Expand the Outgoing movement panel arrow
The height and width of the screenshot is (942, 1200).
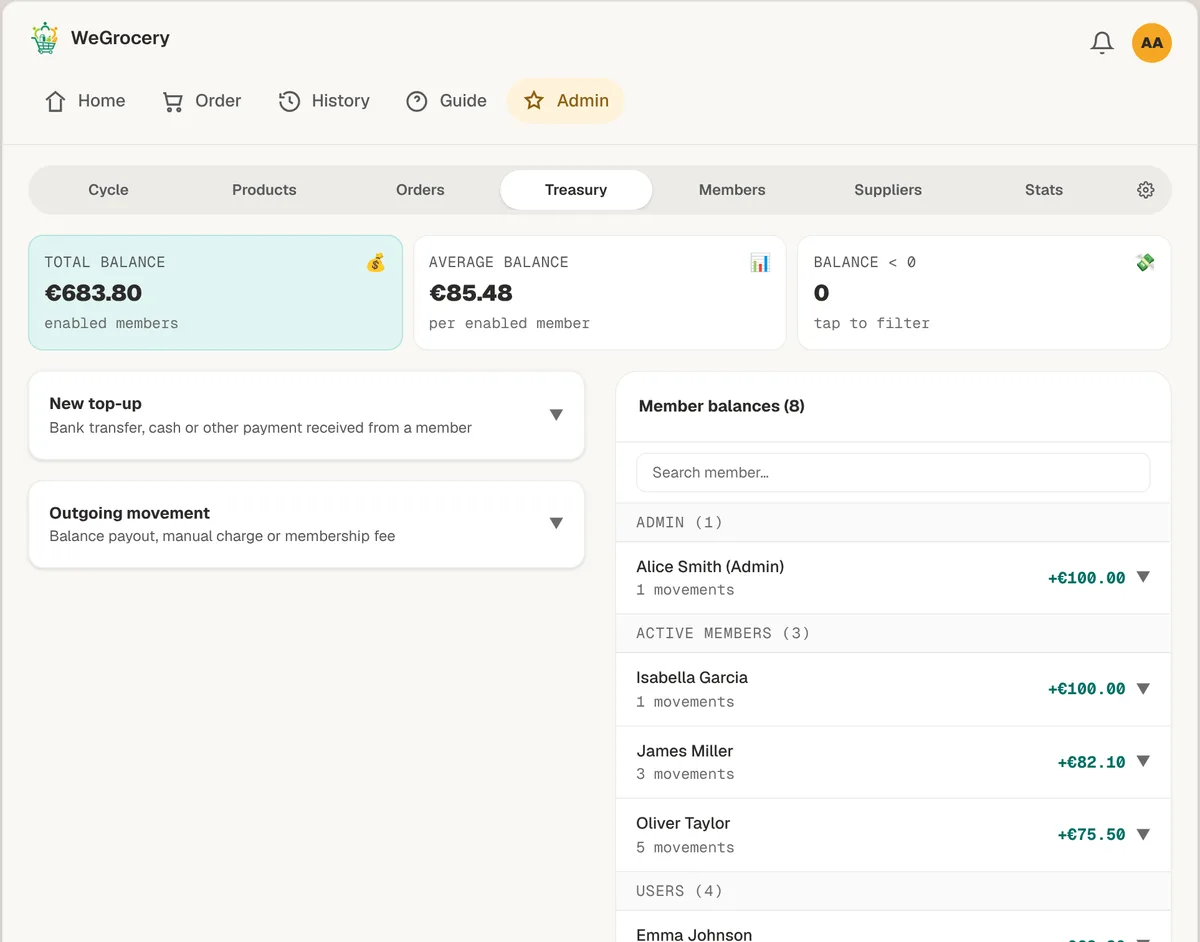556,523
